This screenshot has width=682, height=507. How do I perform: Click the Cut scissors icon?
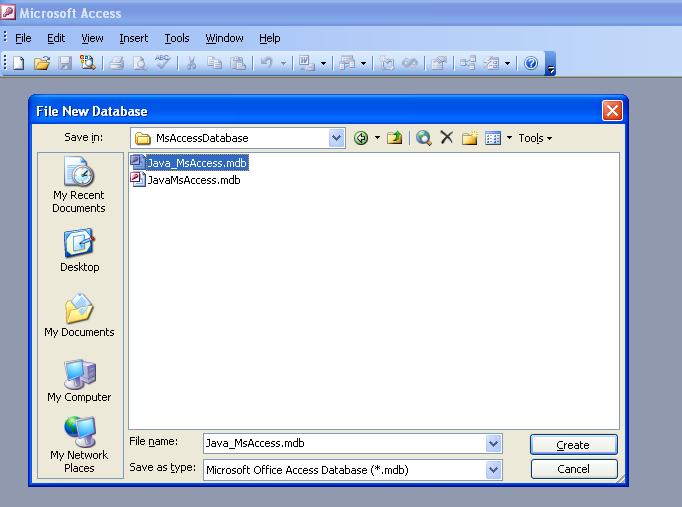pos(191,63)
